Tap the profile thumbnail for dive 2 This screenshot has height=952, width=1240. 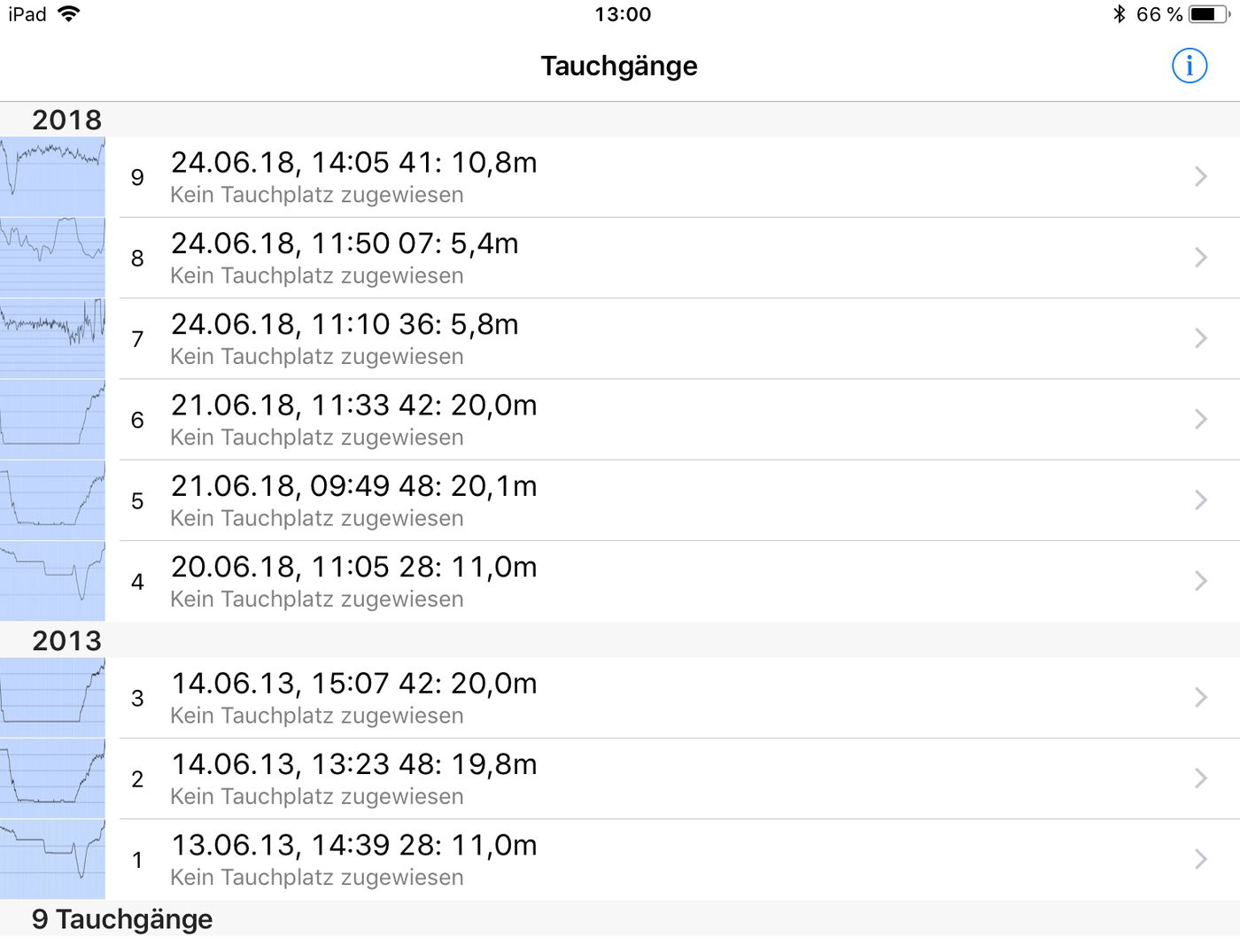(52, 778)
